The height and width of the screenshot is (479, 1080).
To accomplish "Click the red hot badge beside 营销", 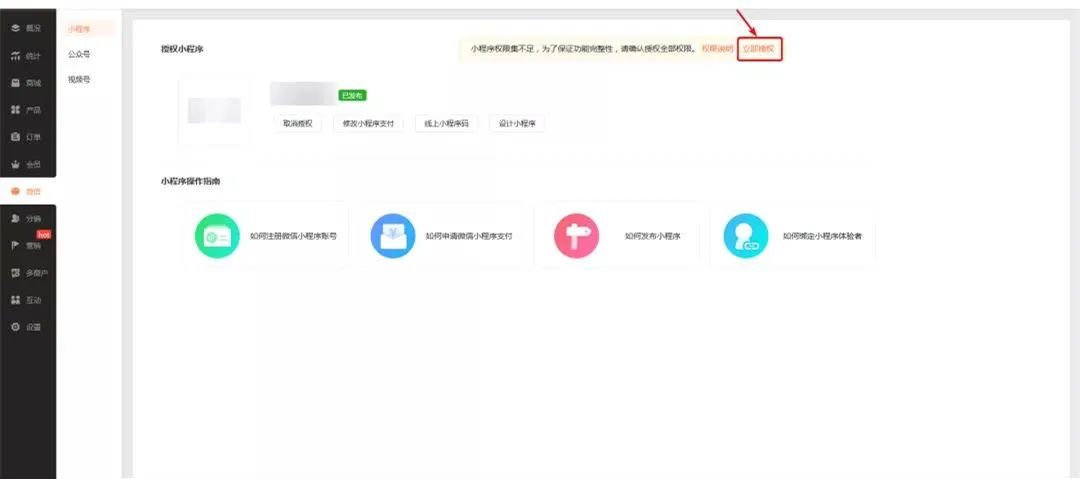I will pyautogui.click(x=44, y=234).
